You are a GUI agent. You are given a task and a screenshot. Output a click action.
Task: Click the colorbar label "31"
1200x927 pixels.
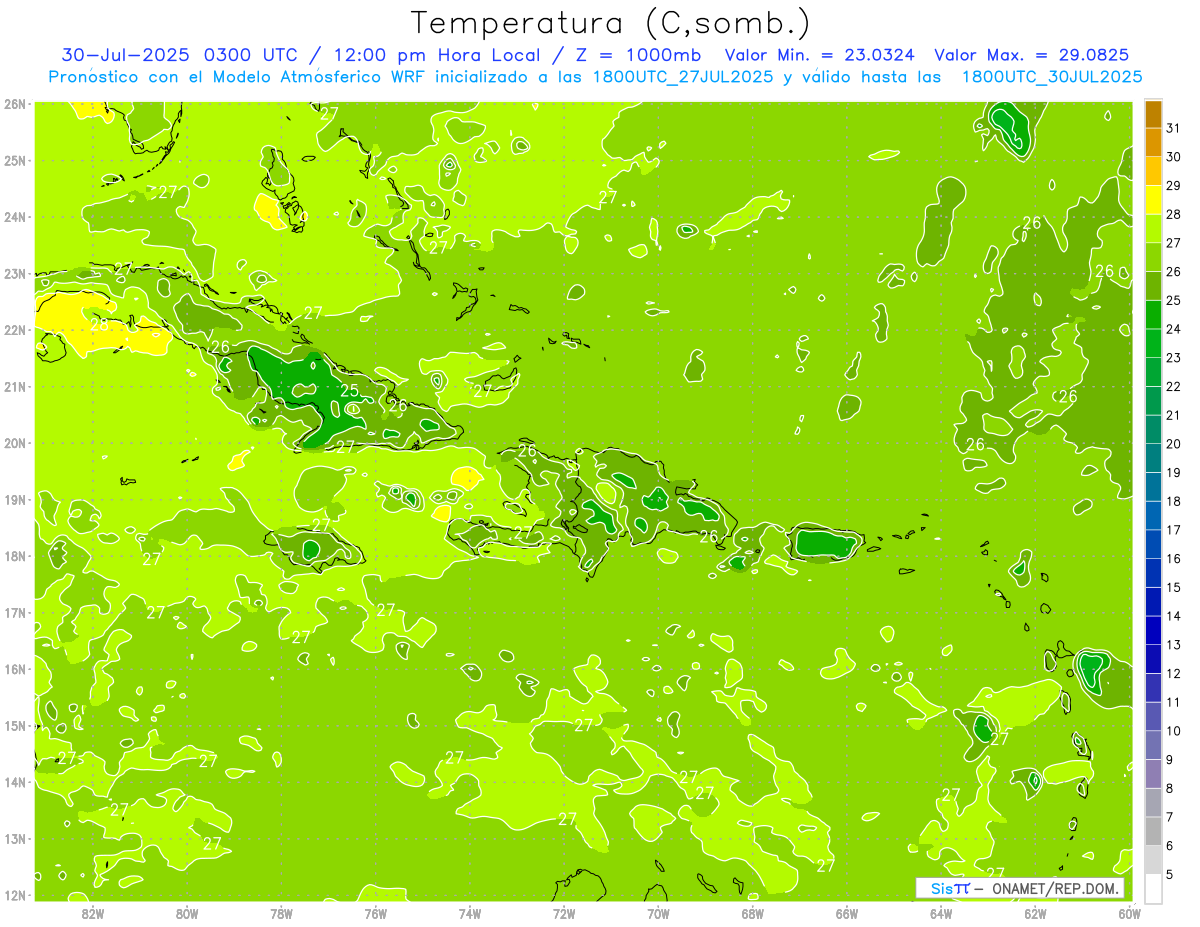(x=1174, y=128)
